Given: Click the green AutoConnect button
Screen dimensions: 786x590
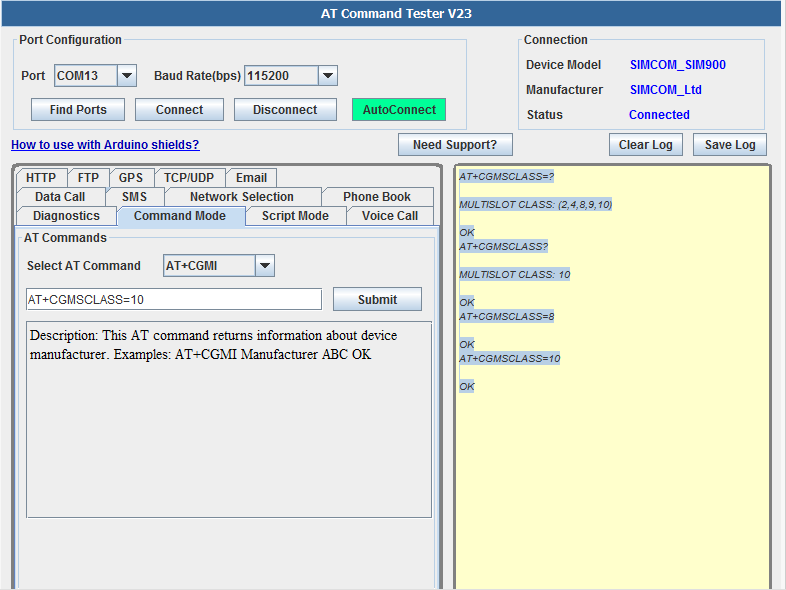Looking at the screenshot, I should point(399,110).
